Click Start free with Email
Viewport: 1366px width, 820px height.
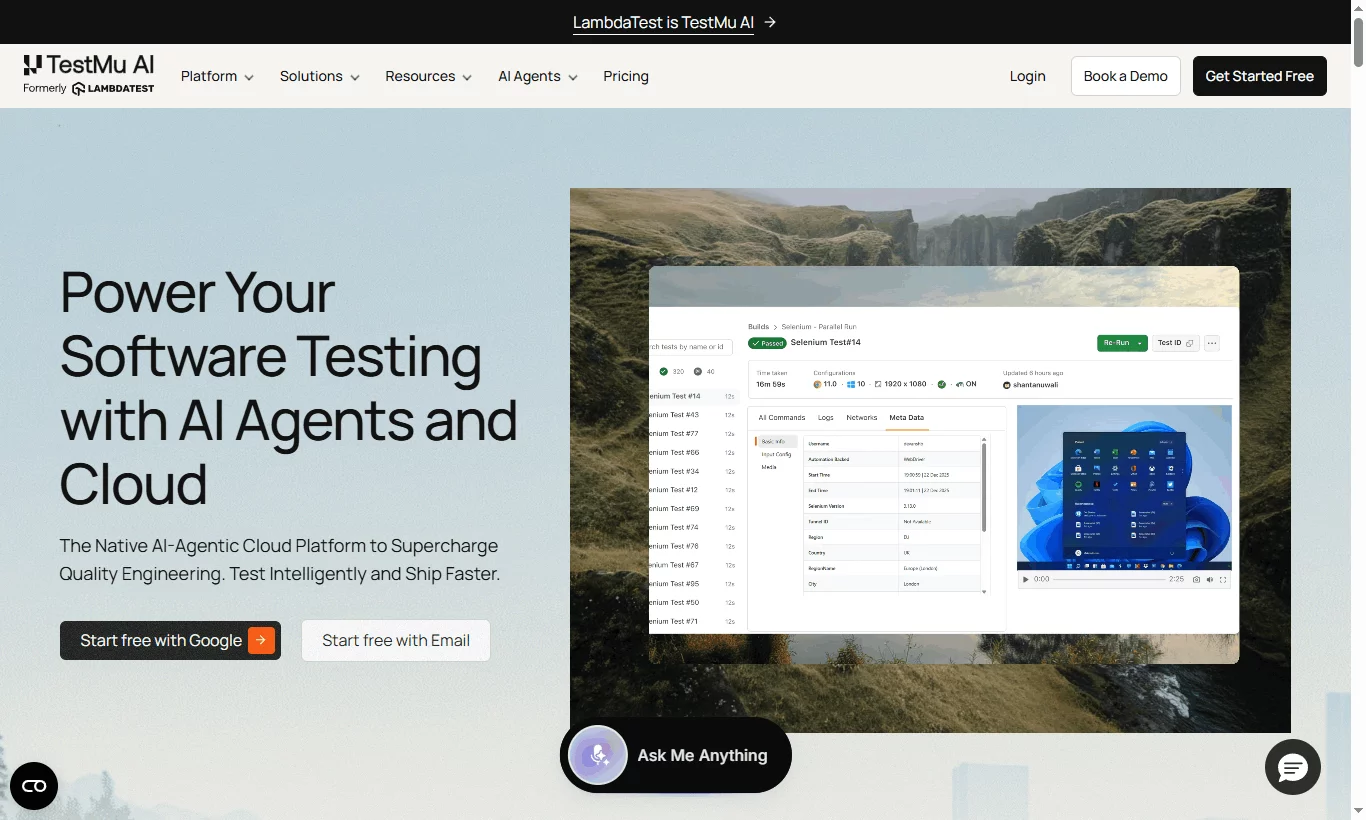coord(396,640)
